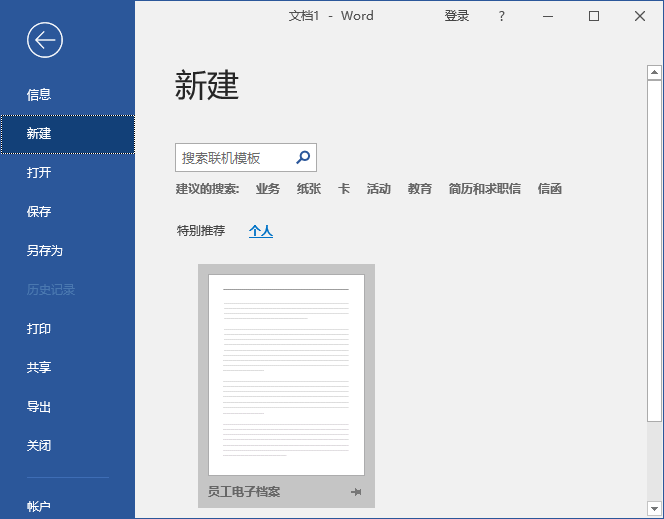Click the 业务 suggested search link
Screen dimensions: 664x519
(268, 189)
